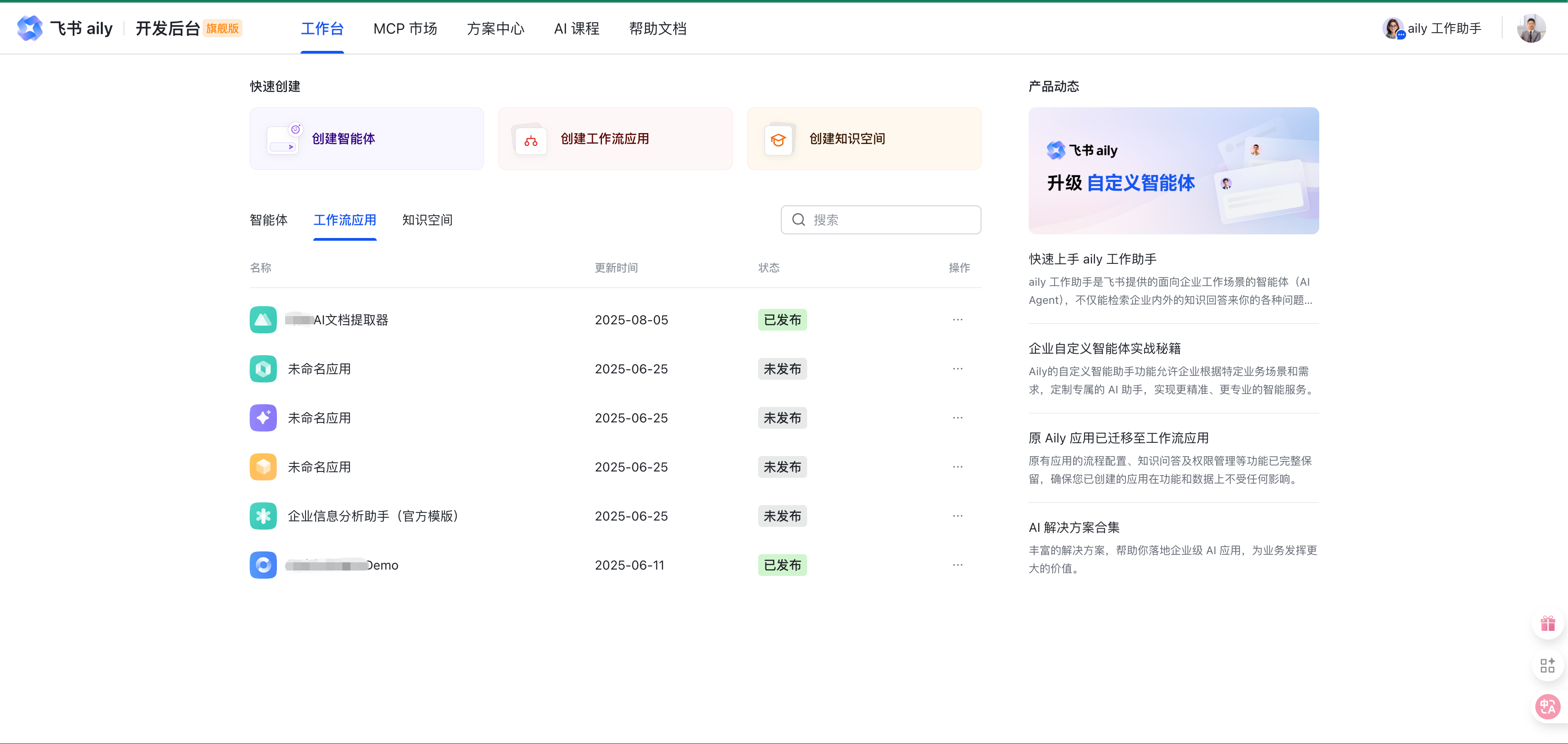Open the aily 工作助手 avatar icon

coord(1393,29)
